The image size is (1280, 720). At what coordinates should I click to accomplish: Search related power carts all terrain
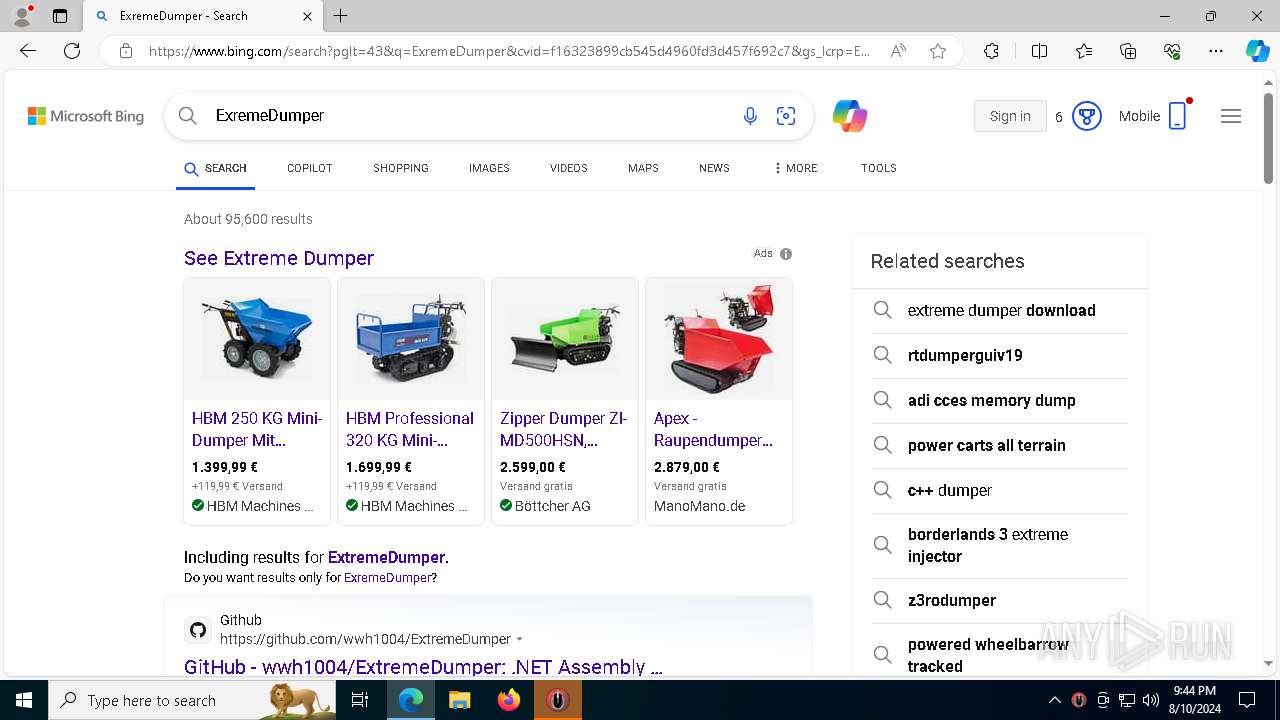click(1000, 445)
